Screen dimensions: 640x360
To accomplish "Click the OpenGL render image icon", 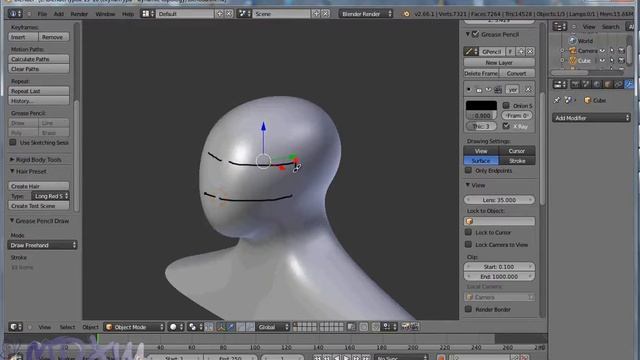I will [406, 327].
